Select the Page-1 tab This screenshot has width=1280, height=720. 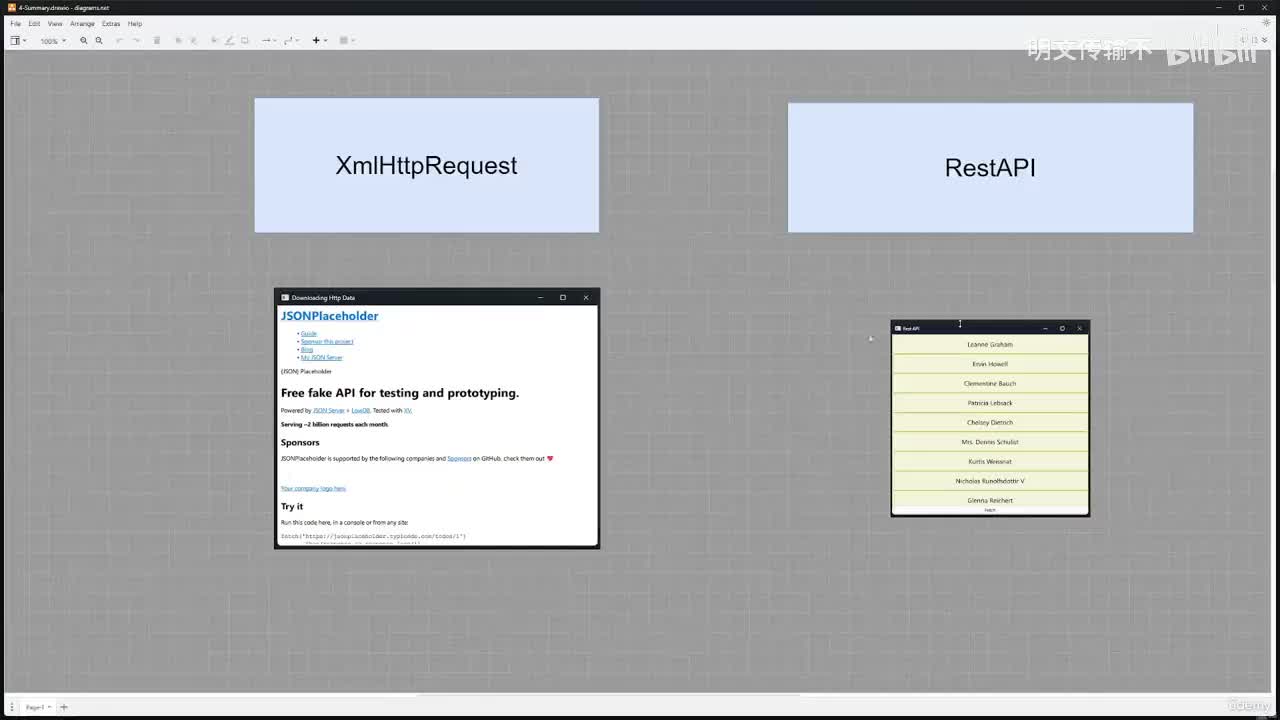tap(38, 707)
